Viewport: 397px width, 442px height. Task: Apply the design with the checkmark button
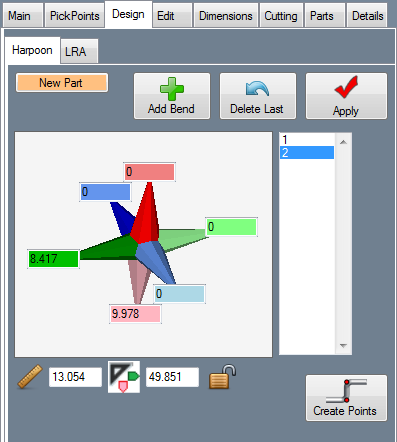(x=346, y=96)
